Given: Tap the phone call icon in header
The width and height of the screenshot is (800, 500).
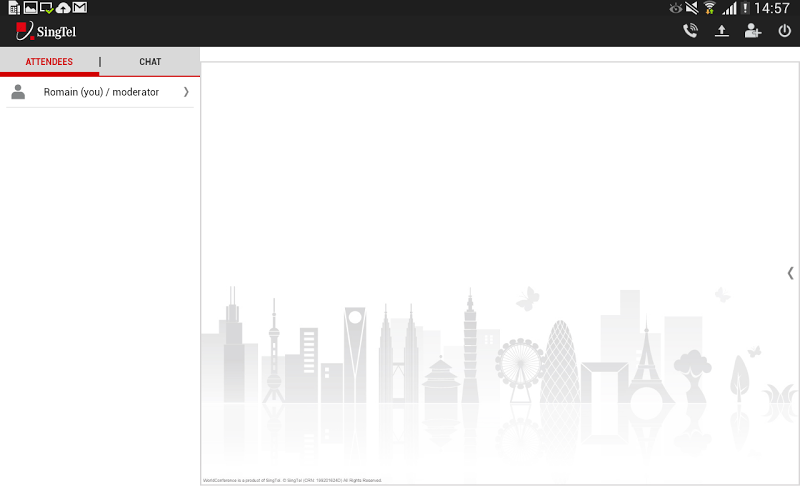Looking at the screenshot, I should point(690,31).
